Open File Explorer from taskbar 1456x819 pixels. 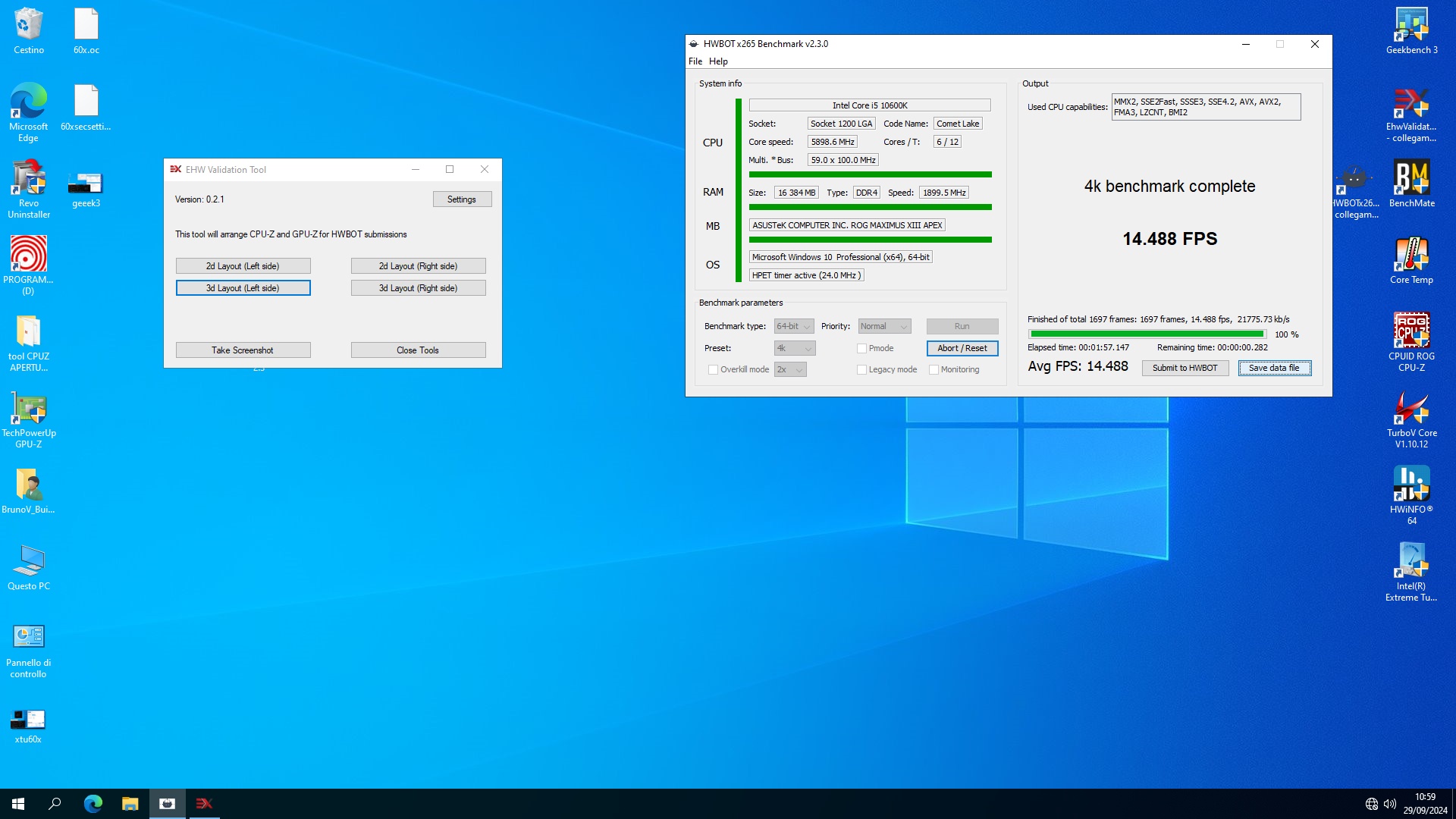(130, 804)
